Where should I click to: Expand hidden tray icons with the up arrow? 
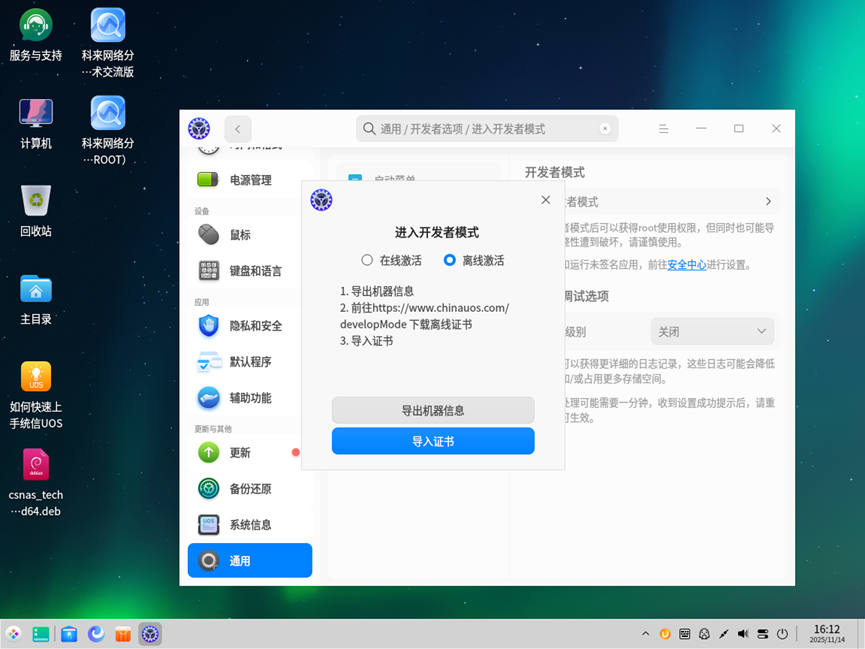tap(645, 633)
